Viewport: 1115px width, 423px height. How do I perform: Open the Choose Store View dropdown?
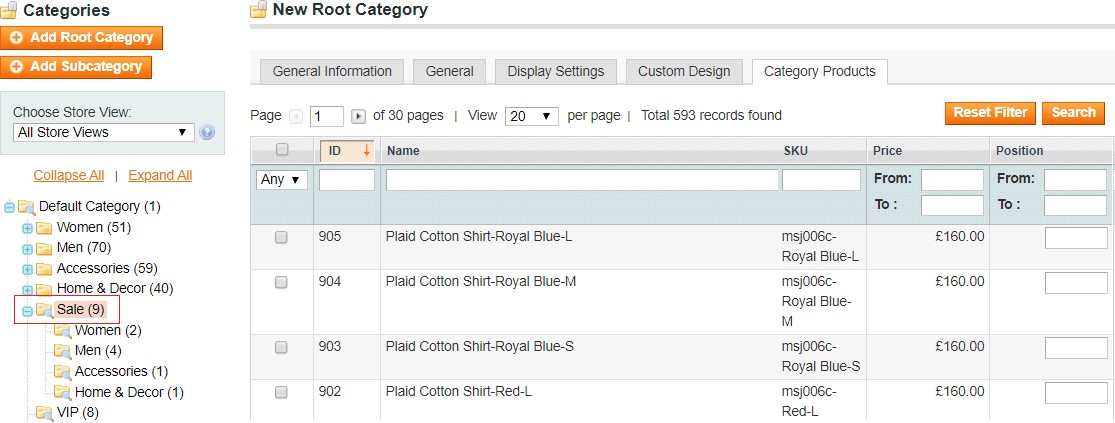[x=104, y=132]
